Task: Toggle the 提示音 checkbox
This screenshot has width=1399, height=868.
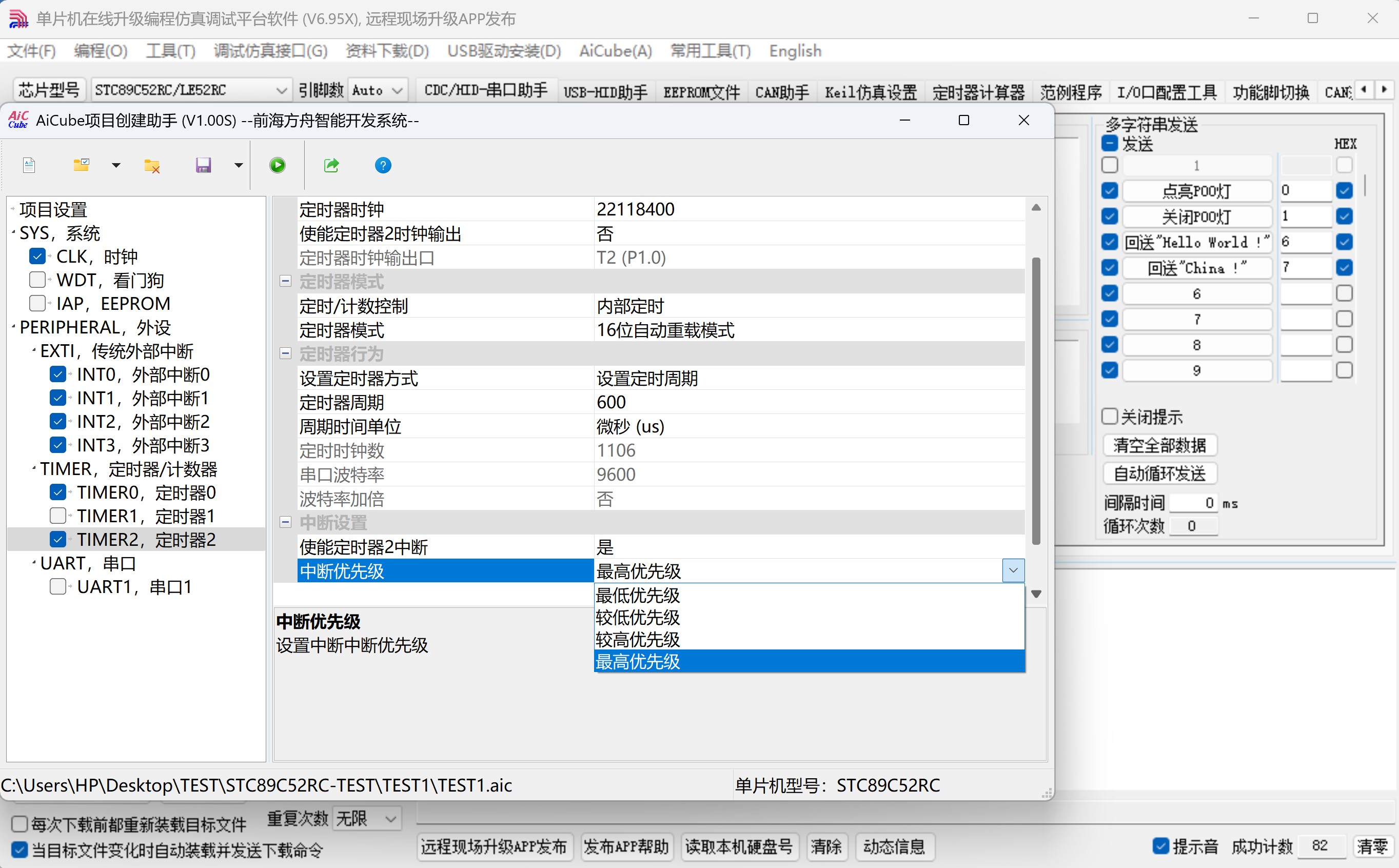Action: (x=1161, y=845)
